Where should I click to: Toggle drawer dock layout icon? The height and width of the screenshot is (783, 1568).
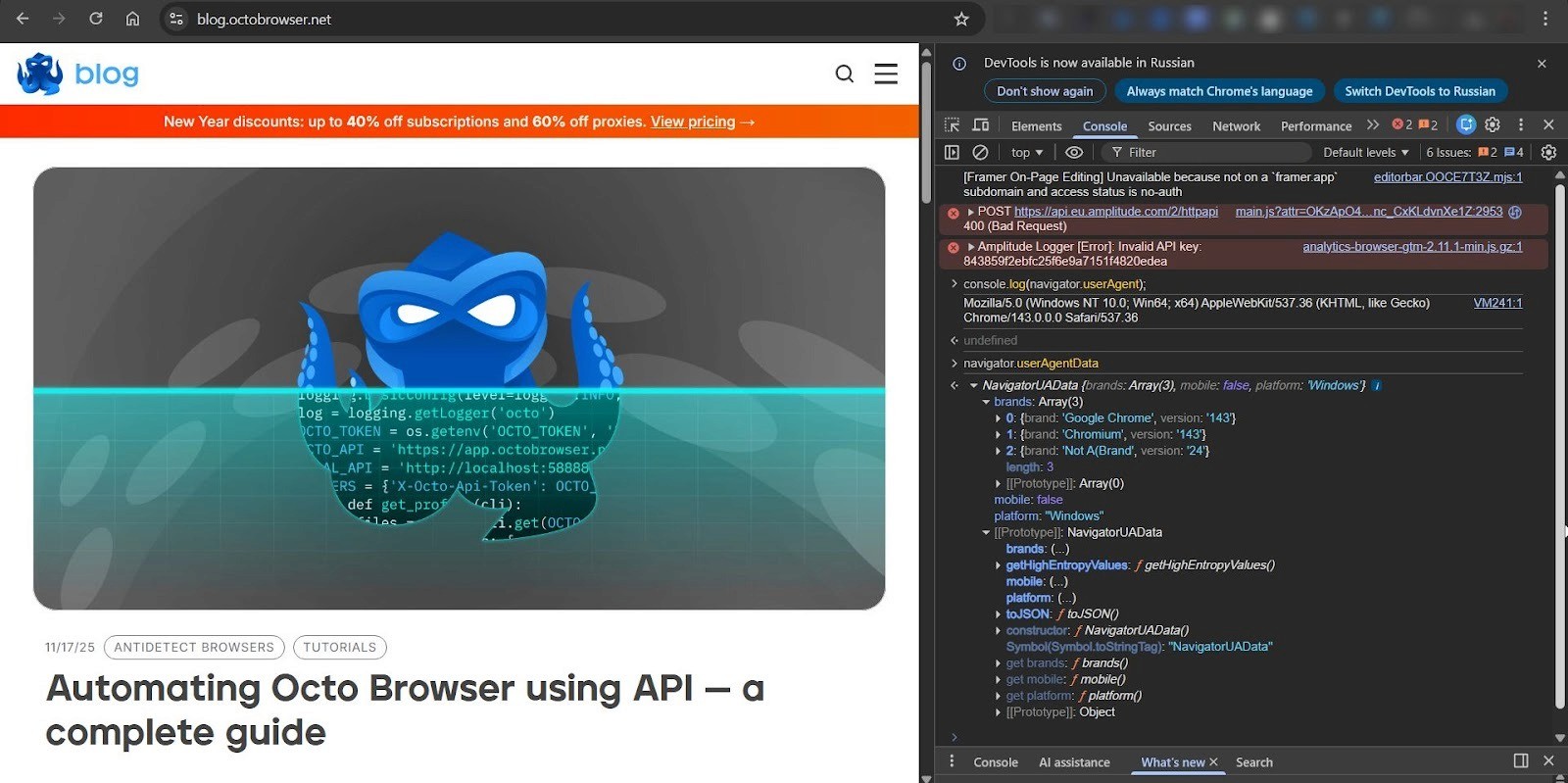(1521, 760)
